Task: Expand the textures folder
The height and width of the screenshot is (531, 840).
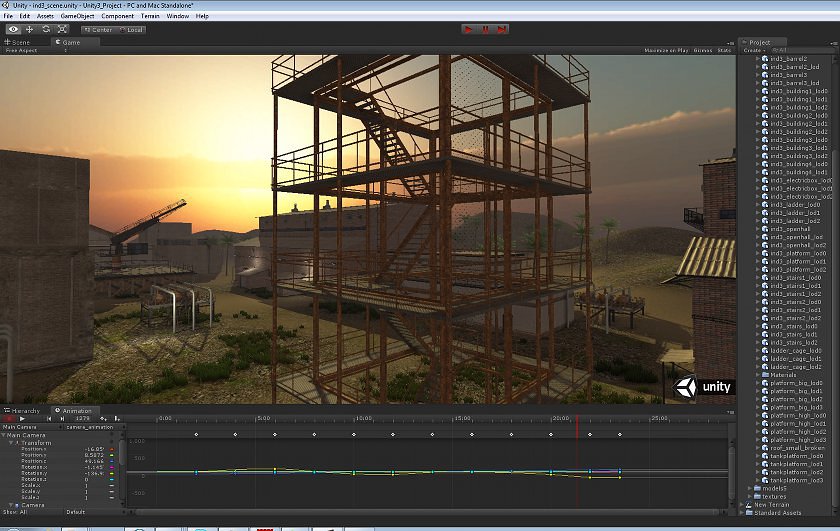Action: point(751,496)
